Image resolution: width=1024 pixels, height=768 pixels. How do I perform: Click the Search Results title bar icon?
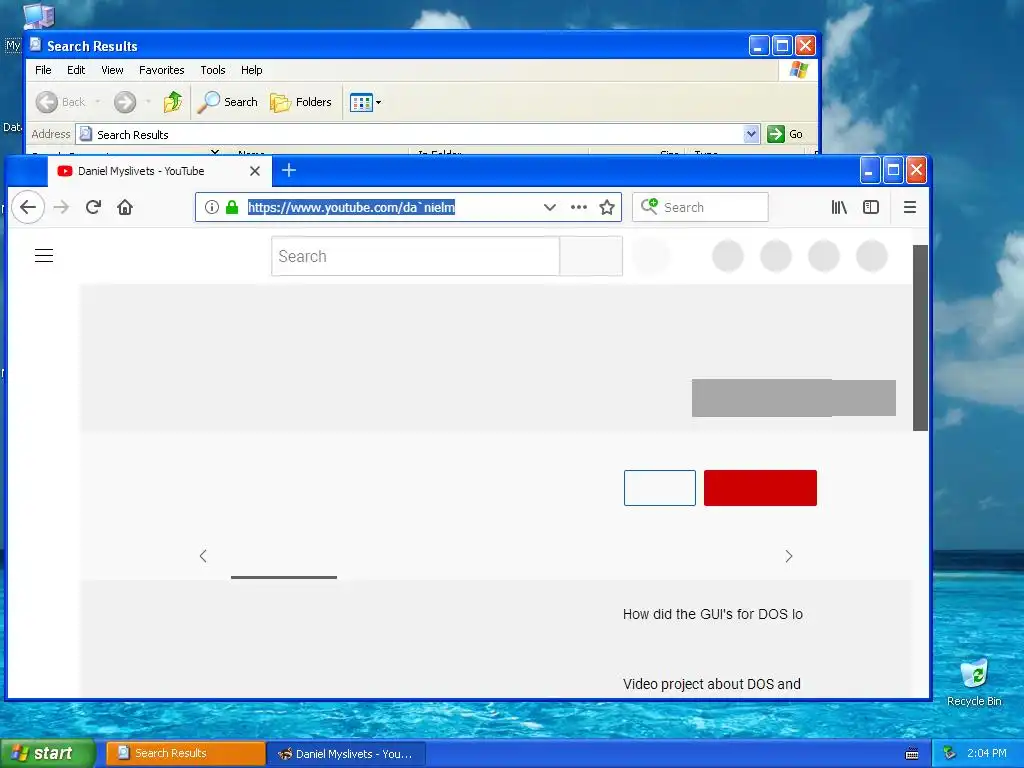(36, 45)
